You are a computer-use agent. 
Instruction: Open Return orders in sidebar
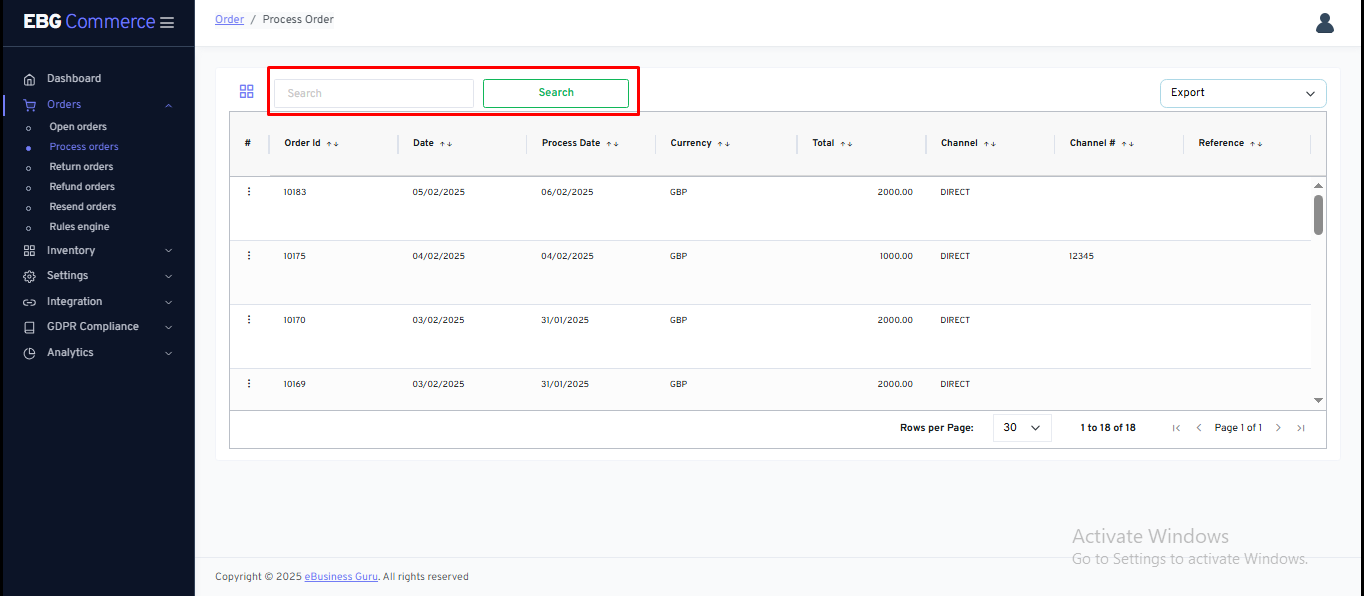(x=81, y=167)
